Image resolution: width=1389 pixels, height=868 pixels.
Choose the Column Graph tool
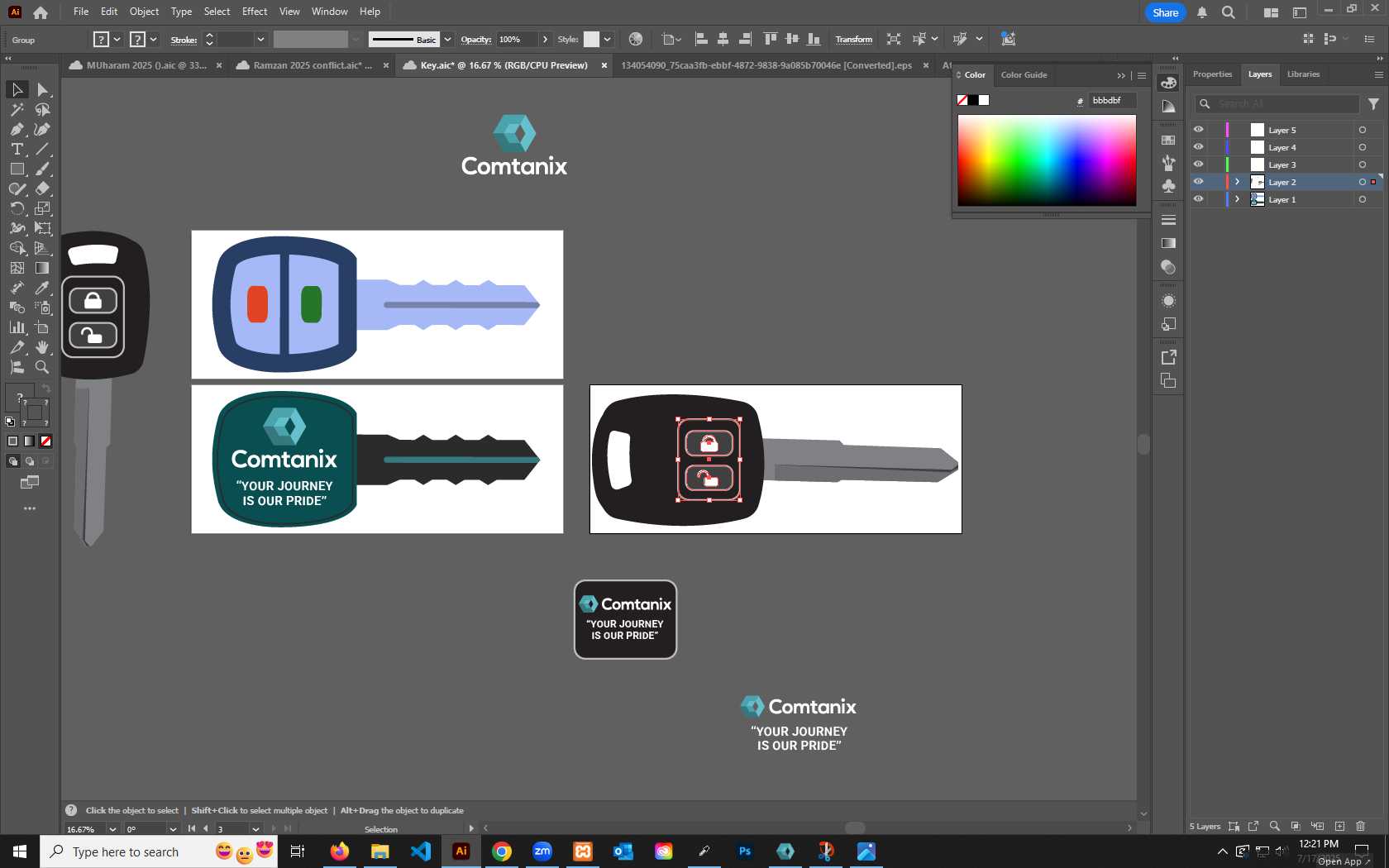click(x=17, y=327)
